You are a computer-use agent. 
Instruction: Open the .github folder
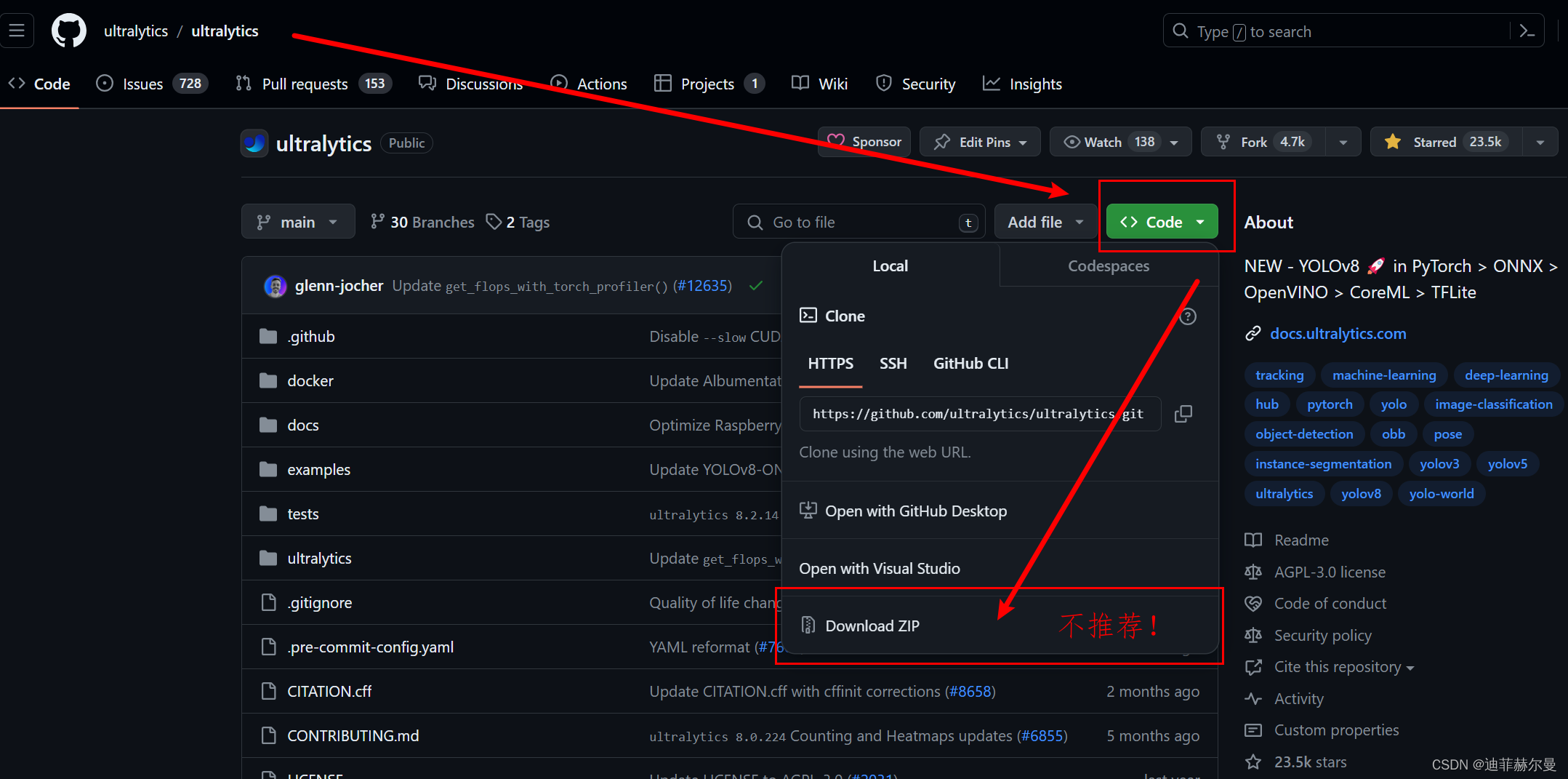pos(311,336)
